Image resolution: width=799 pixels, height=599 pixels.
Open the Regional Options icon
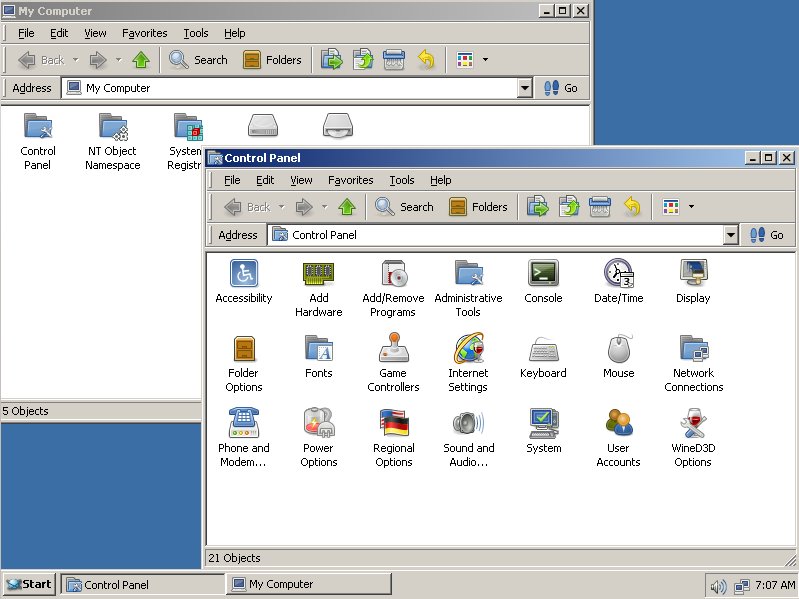click(393, 423)
